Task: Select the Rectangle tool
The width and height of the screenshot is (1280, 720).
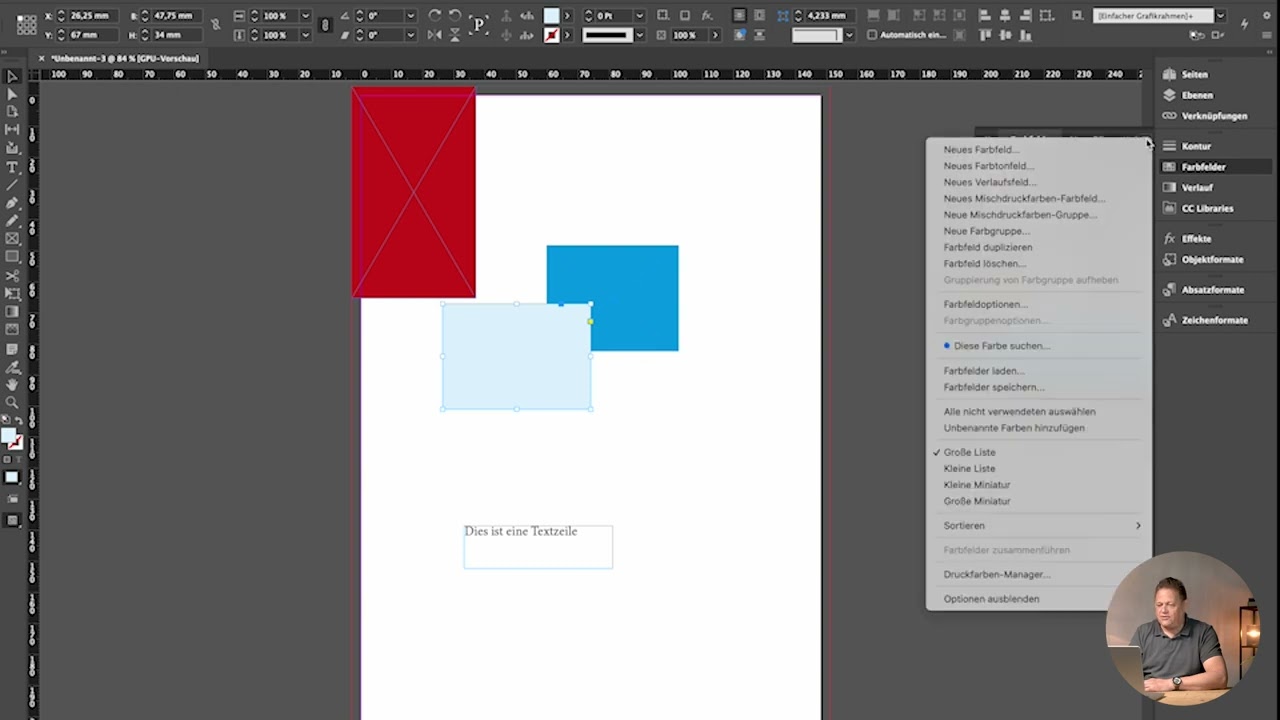Action: [12, 257]
